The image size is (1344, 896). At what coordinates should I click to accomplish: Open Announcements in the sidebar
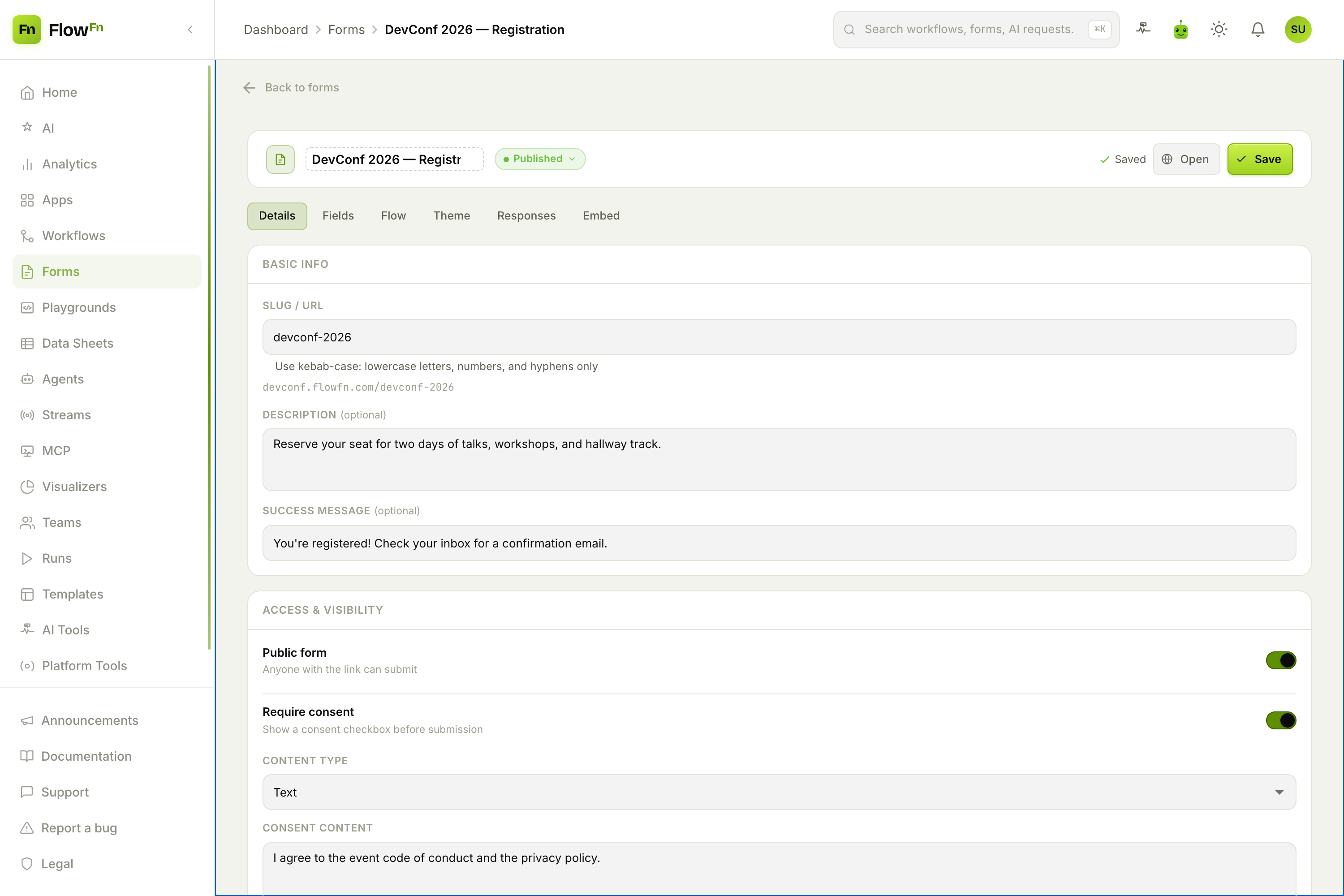pyautogui.click(x=107, y=720)
